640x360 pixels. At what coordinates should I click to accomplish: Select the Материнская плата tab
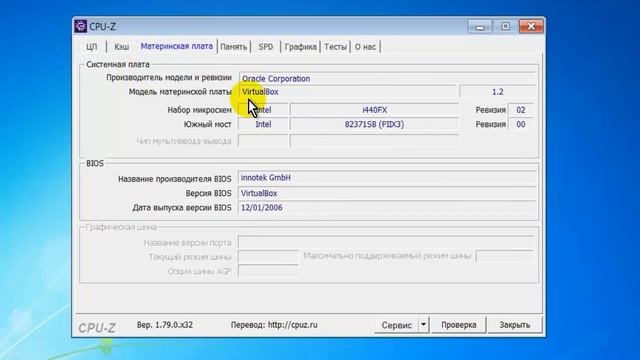(176, 46)
